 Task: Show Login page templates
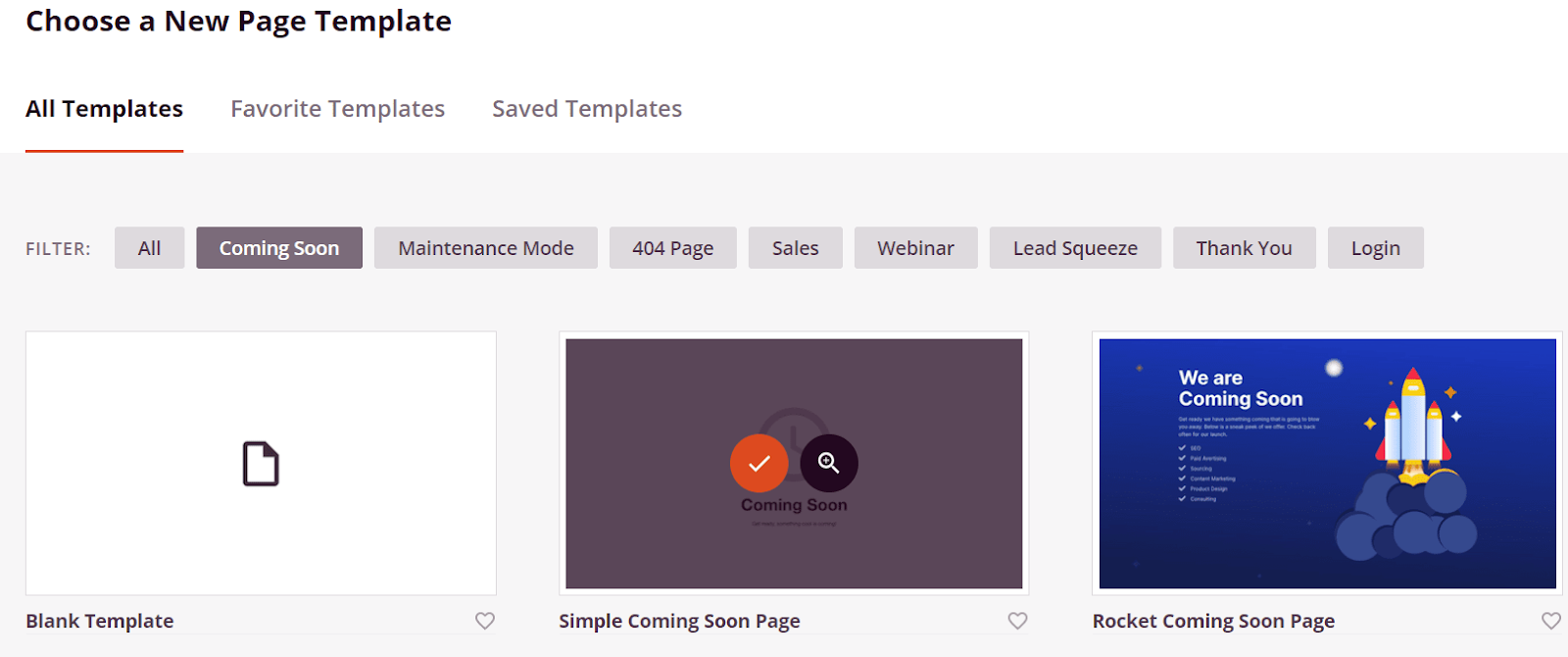pos(1375,248)
